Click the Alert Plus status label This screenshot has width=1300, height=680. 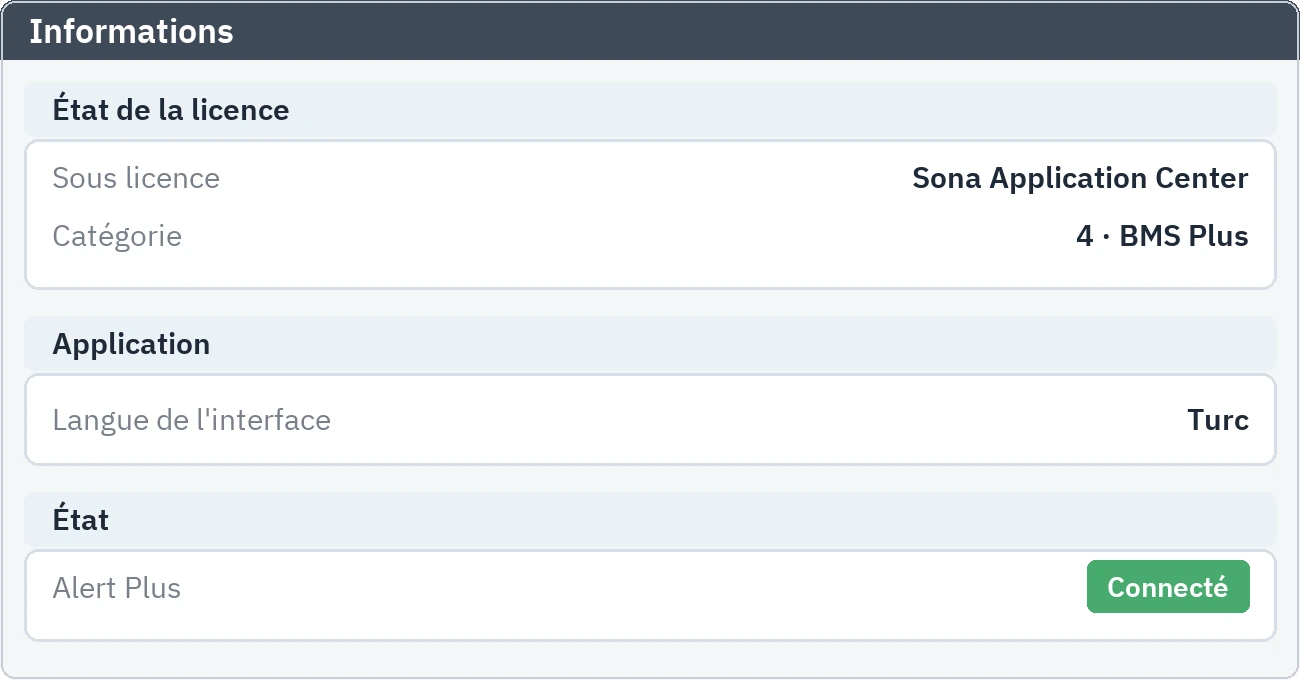tap(116, 588)
